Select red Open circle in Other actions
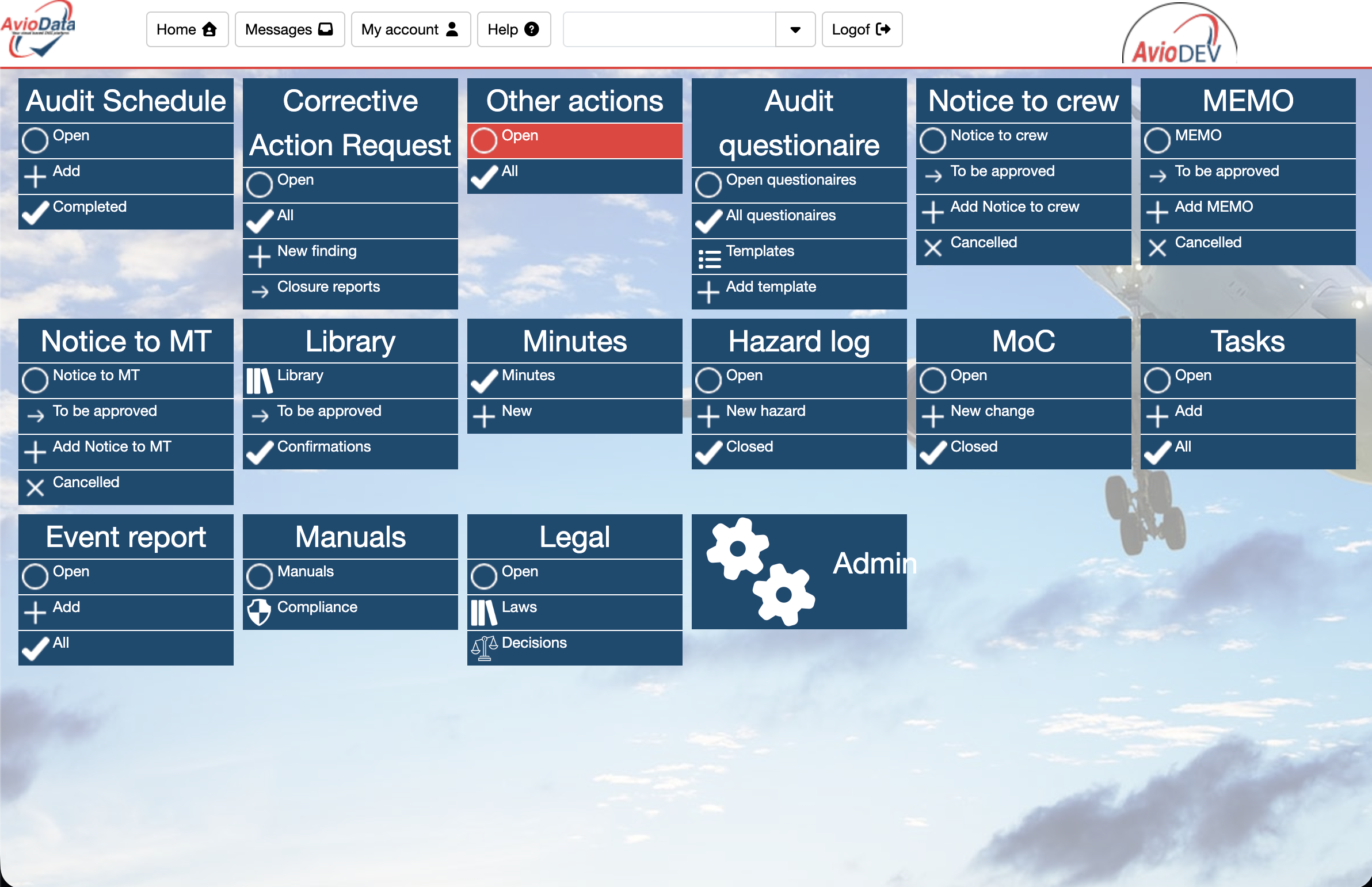The height and width of the screenshot is (887, 1372). click(x=483, y=140)
